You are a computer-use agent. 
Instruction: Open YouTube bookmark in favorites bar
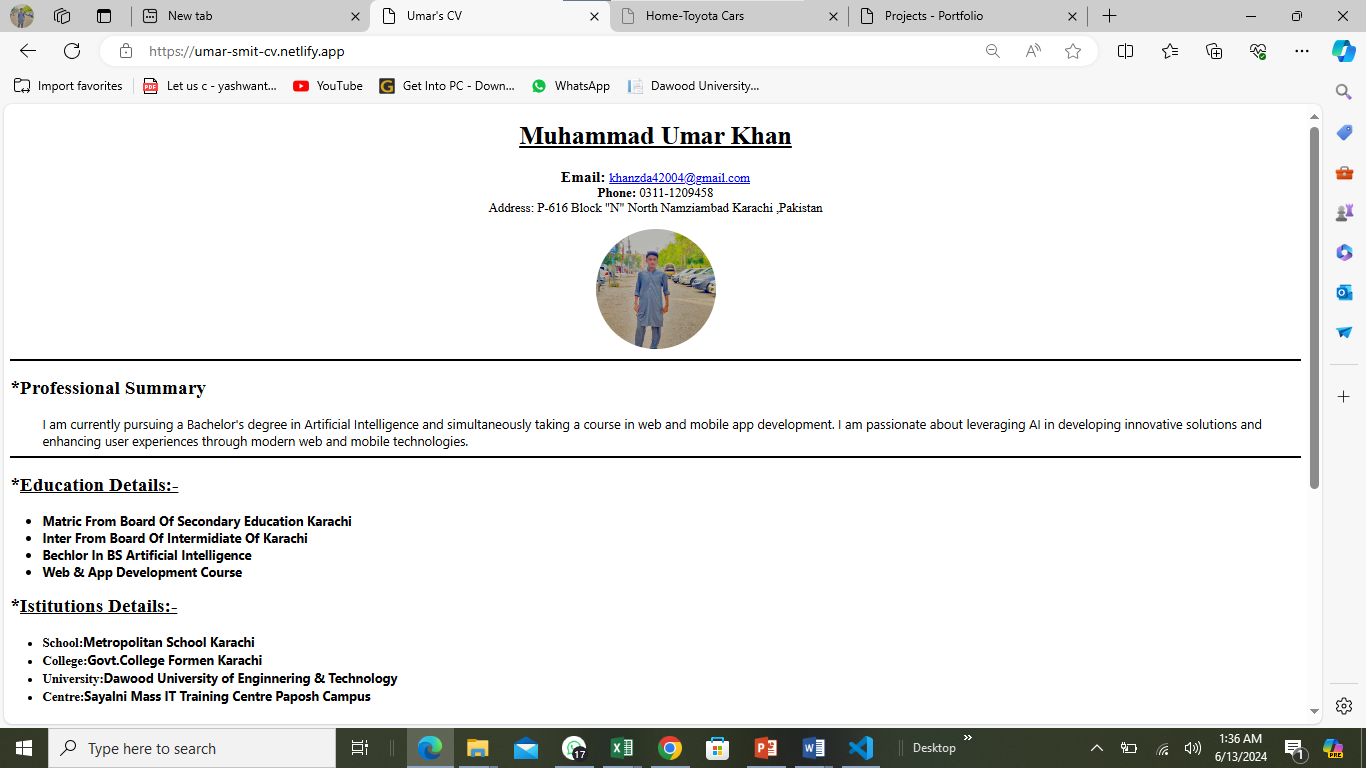(x=328, y=86)
